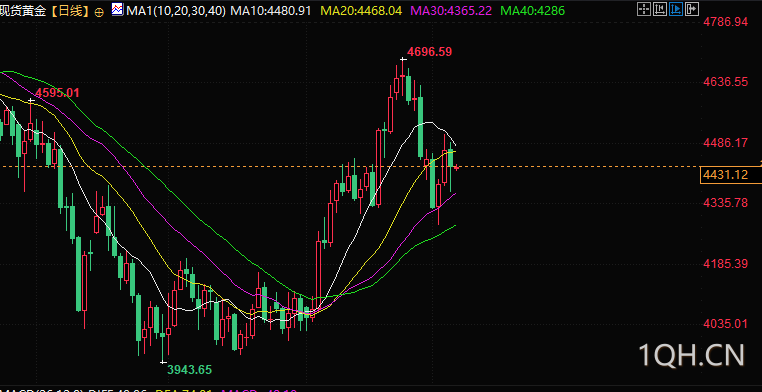Click the latest red cross candlestick
The width and height of the screenshot is (762, 392).
click(456, 168)
